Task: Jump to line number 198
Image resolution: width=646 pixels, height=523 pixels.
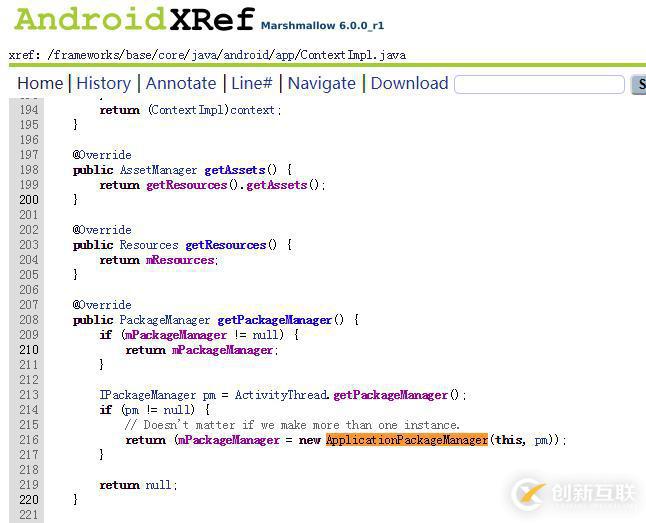Action: click(29, 170)
